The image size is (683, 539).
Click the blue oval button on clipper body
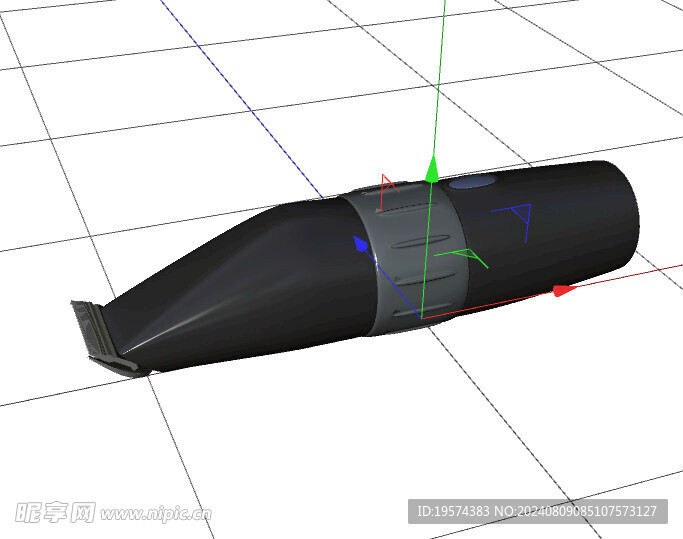coord(472,182)
